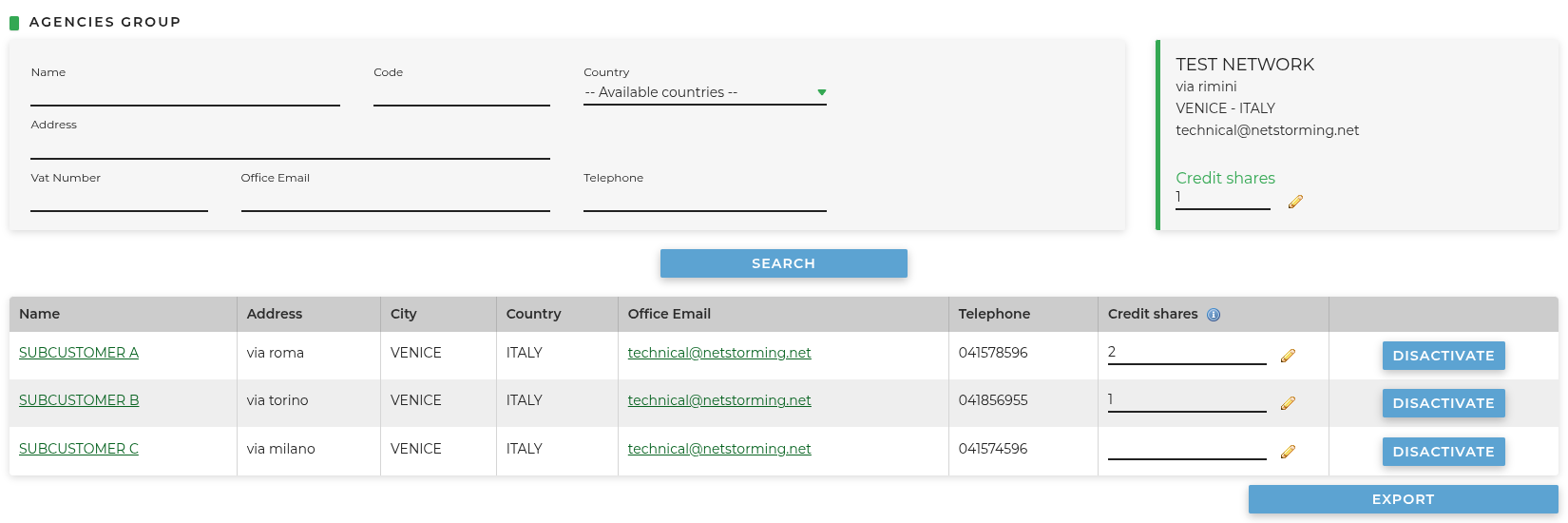Click the SEARCH button
Screen dimensions: 1568x523
(784, 263)
